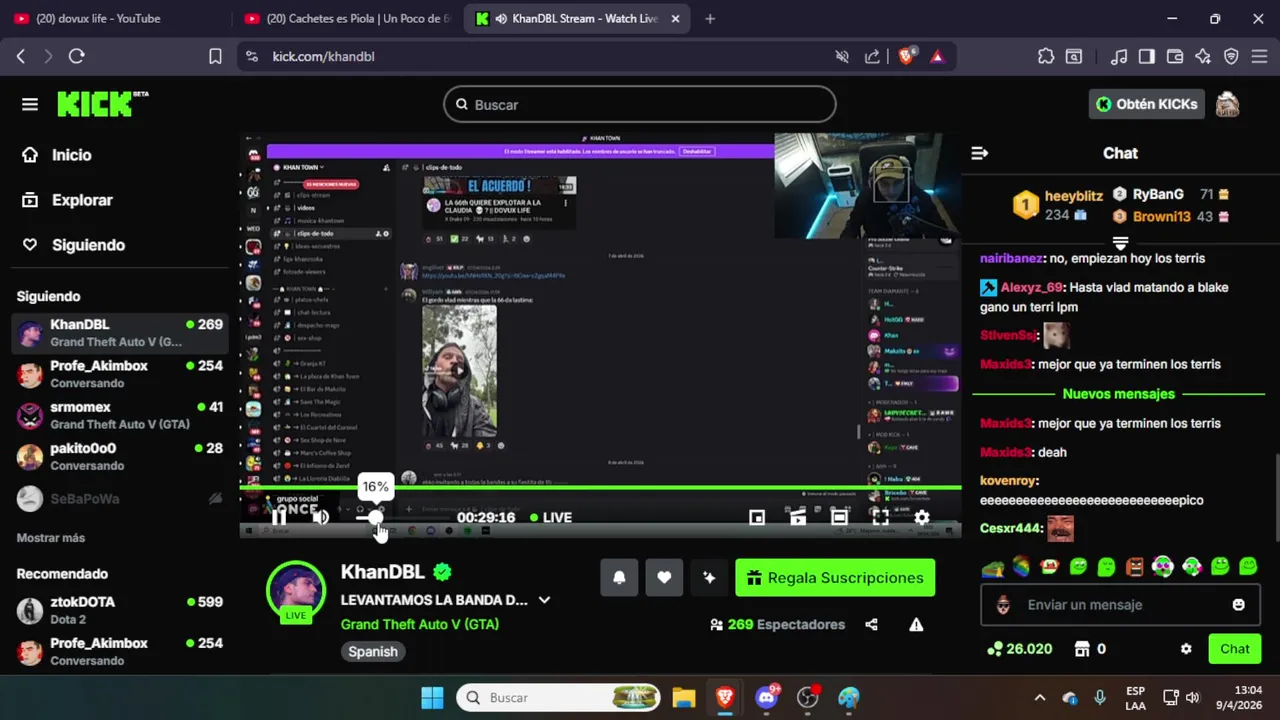Open the Grand Theft Auto V category link

(420, 624)
